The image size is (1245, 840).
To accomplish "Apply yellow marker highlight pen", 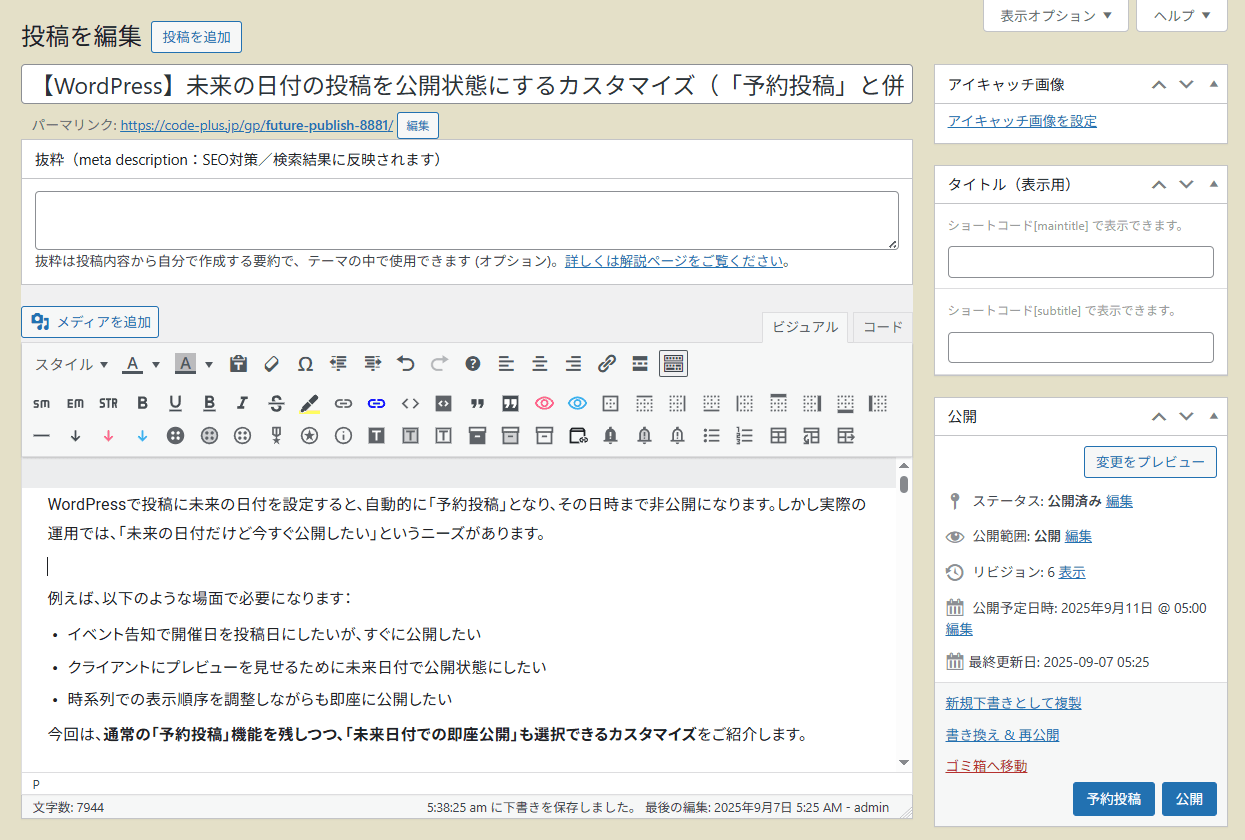I will [309, 404].
